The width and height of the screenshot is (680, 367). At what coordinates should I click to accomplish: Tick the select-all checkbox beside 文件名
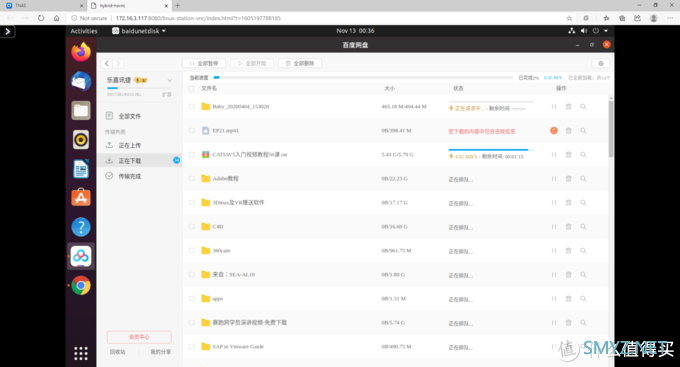191,88
